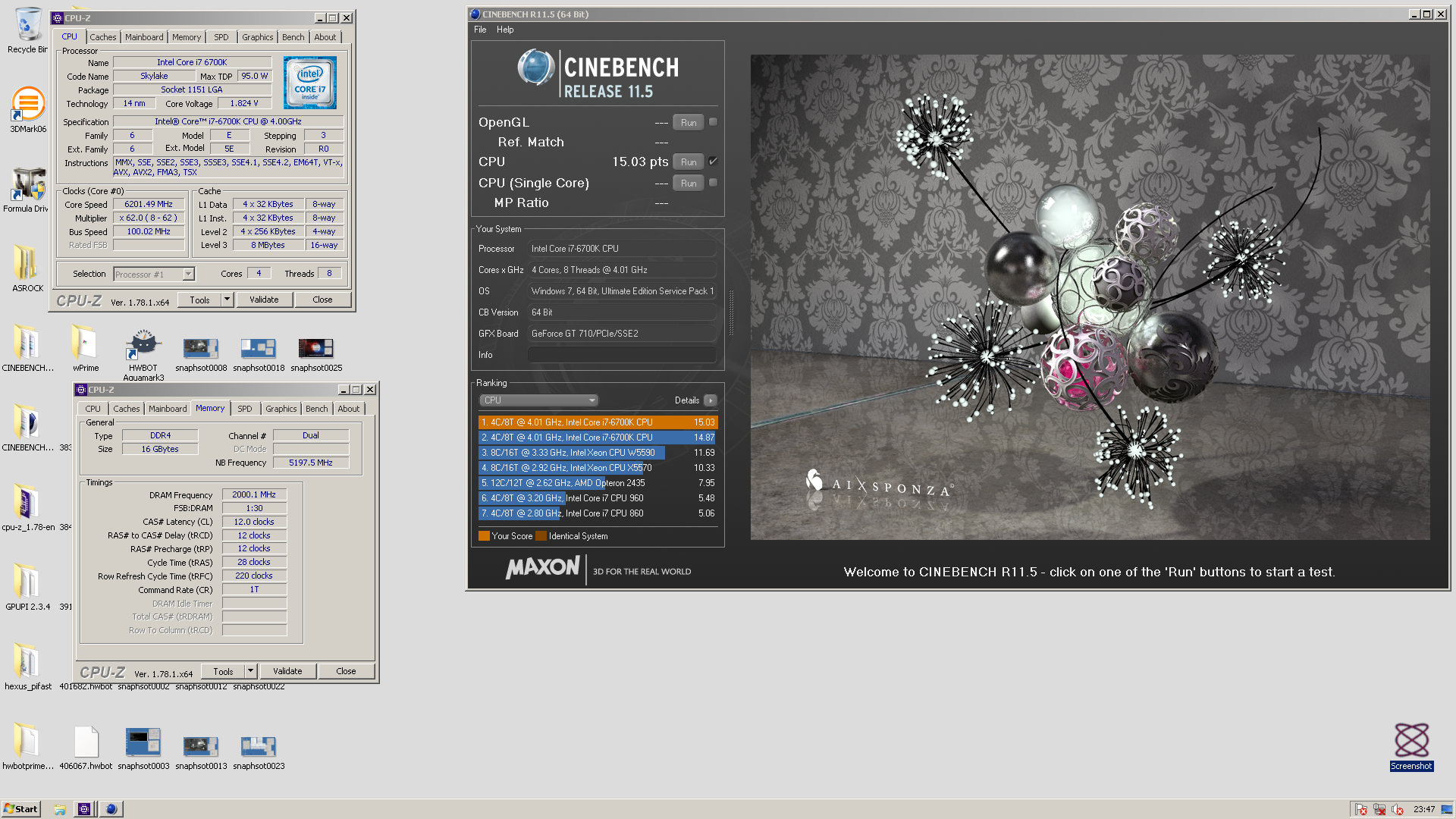Switch to CPU-Z via its taskbar icon
The width and height of the screenshot is (1456, 819).
click(84, 809)
